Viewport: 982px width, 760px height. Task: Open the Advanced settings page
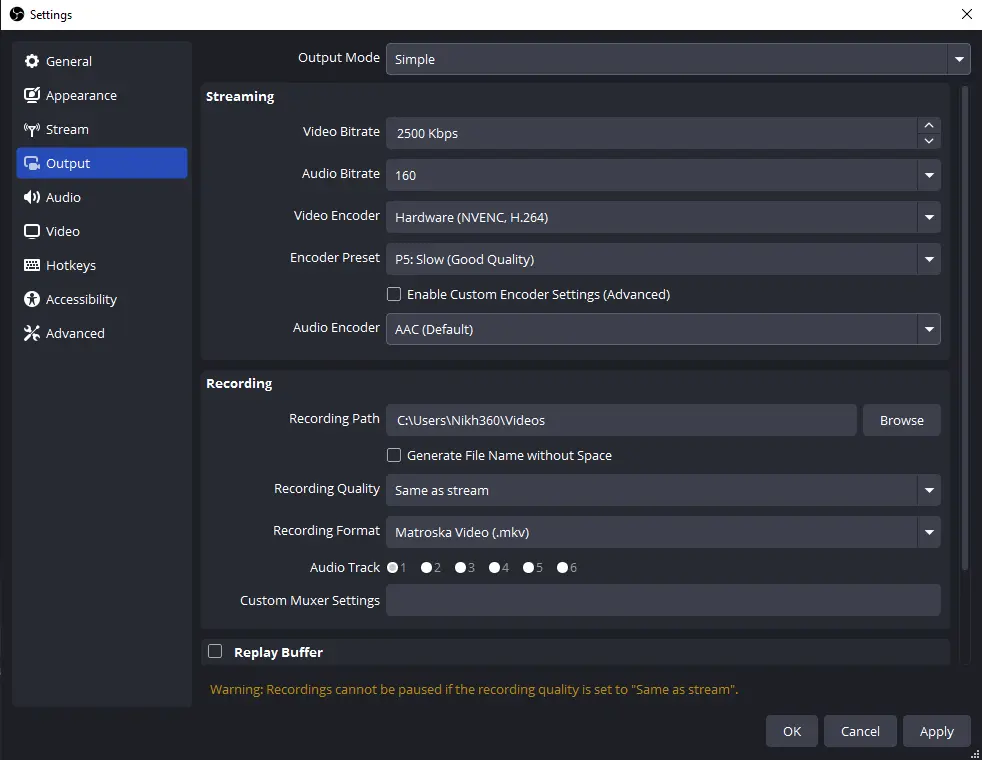(x=101, y=333)
